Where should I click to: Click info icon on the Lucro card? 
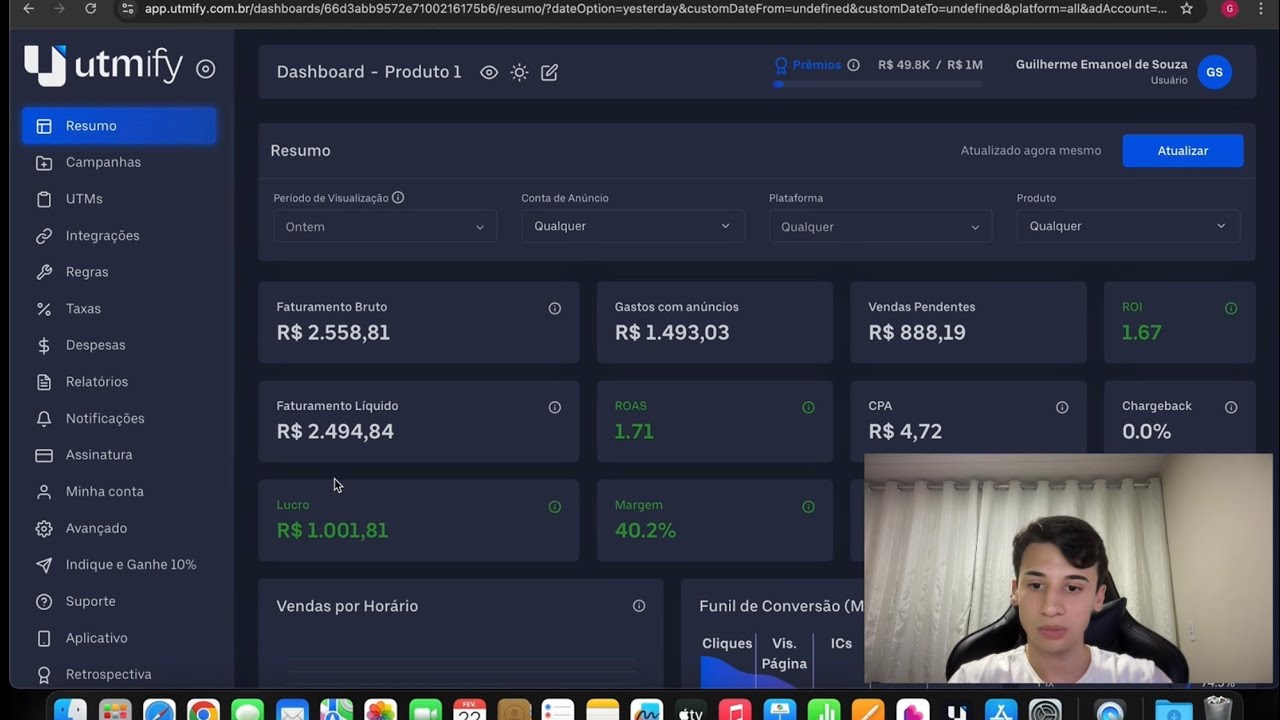click(x=555, y=507)
